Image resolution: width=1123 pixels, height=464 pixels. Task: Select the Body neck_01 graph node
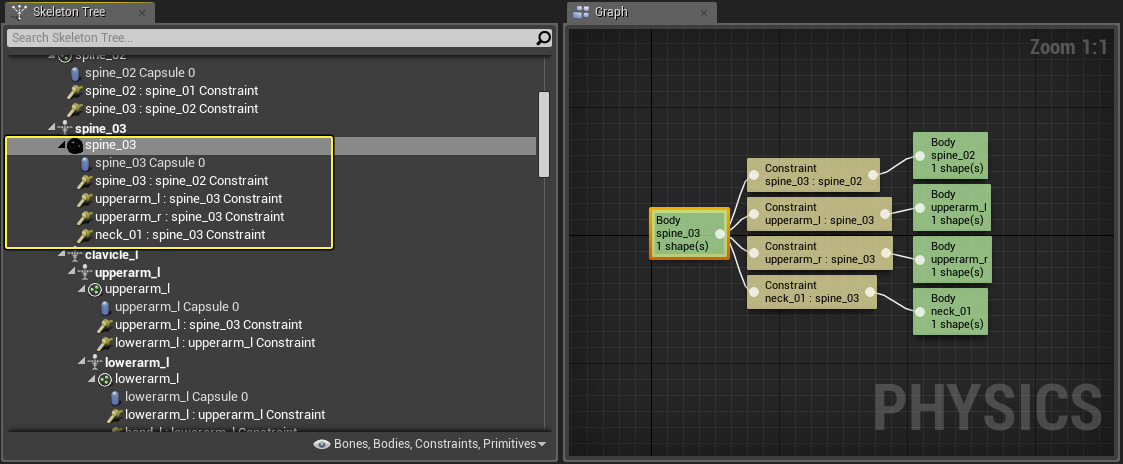(x=949, y=311)
